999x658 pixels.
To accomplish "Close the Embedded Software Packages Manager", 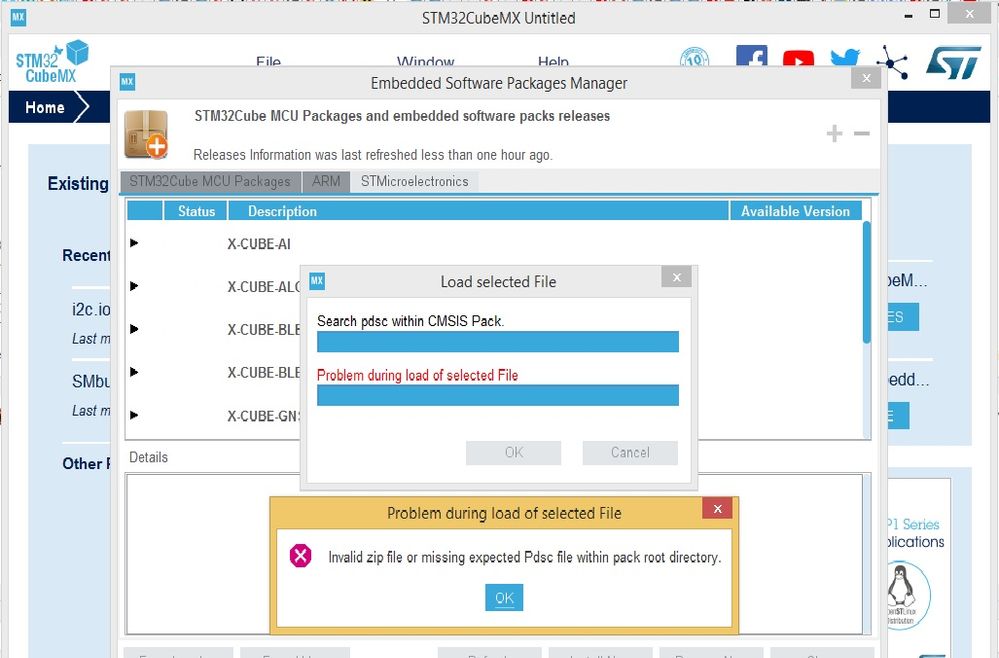I will tap(866, 78).
